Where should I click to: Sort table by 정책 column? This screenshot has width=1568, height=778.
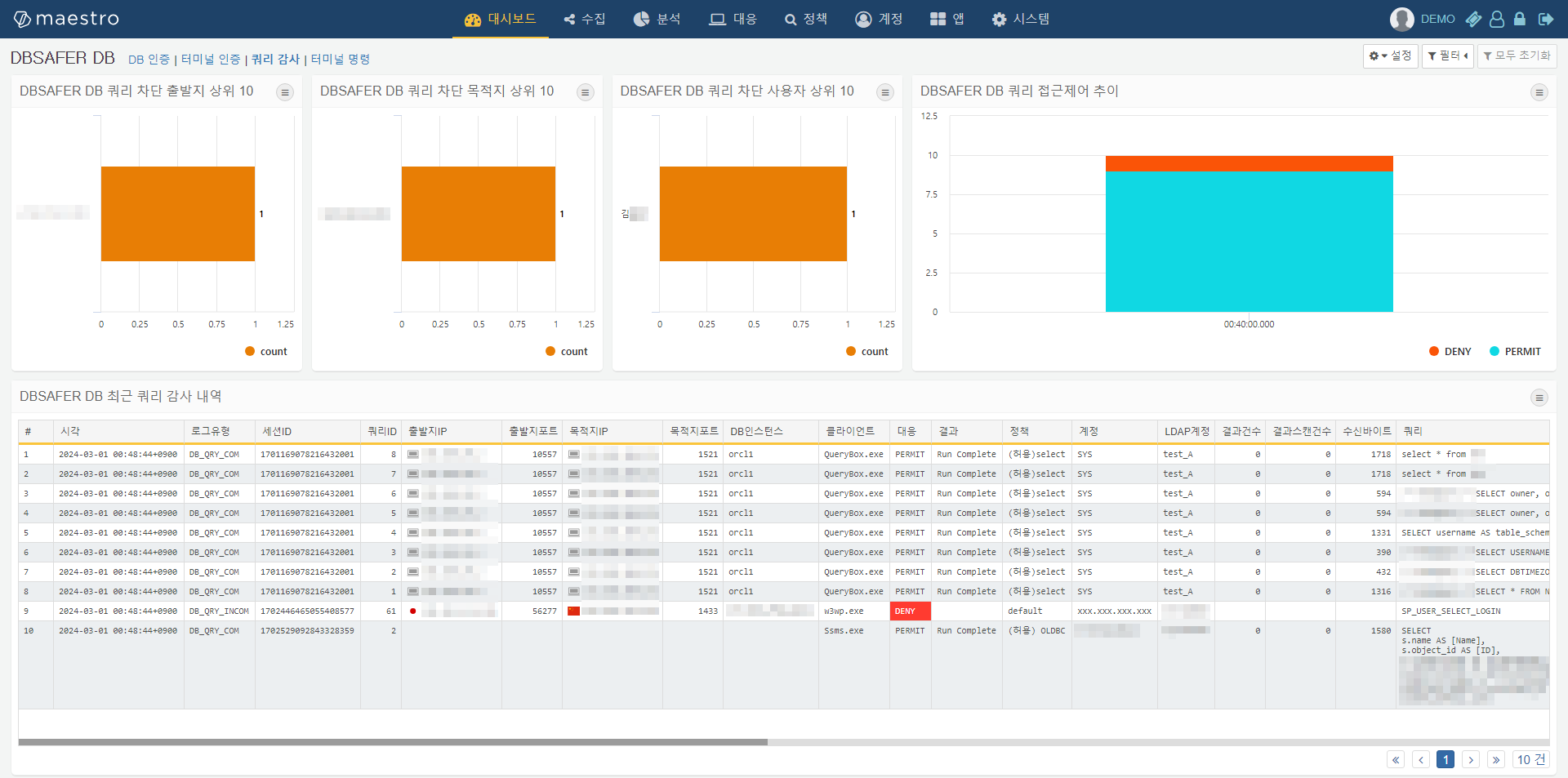pyautogui.click(x=1037, y=431)
